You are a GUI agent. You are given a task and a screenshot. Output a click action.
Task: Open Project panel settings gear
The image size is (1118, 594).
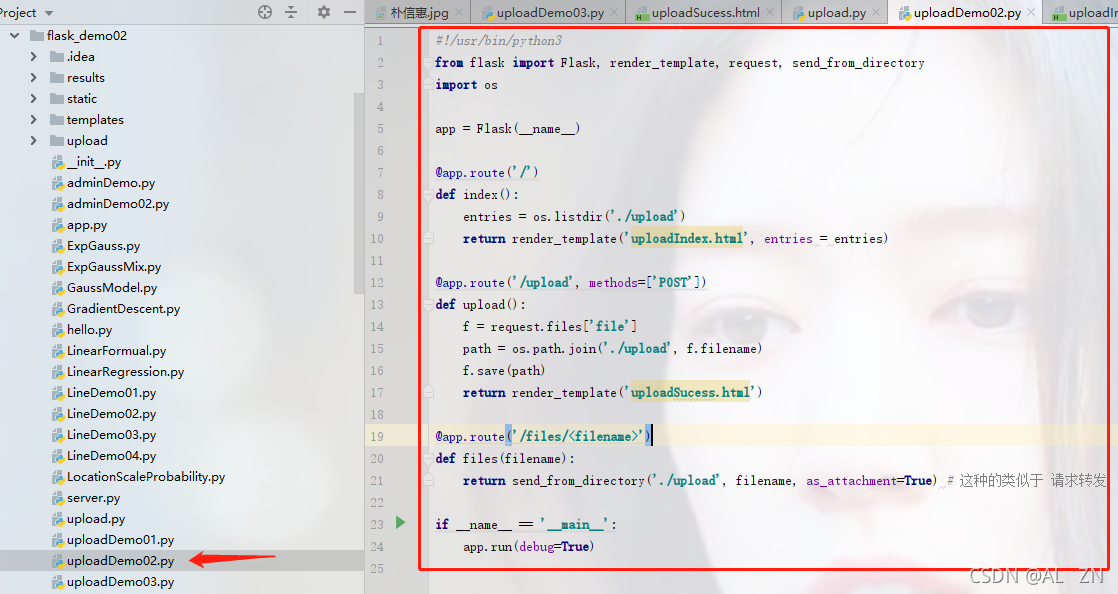click(x=324, y=12)
